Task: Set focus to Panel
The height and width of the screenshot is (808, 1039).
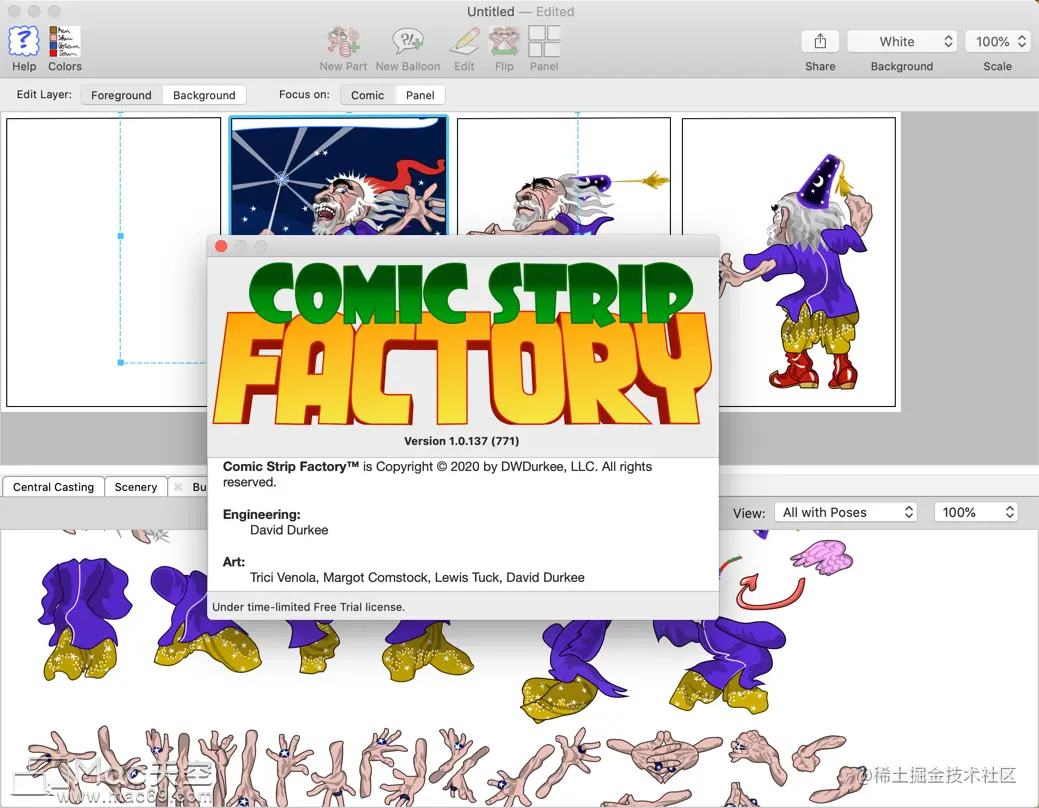Action: (420, 95)
